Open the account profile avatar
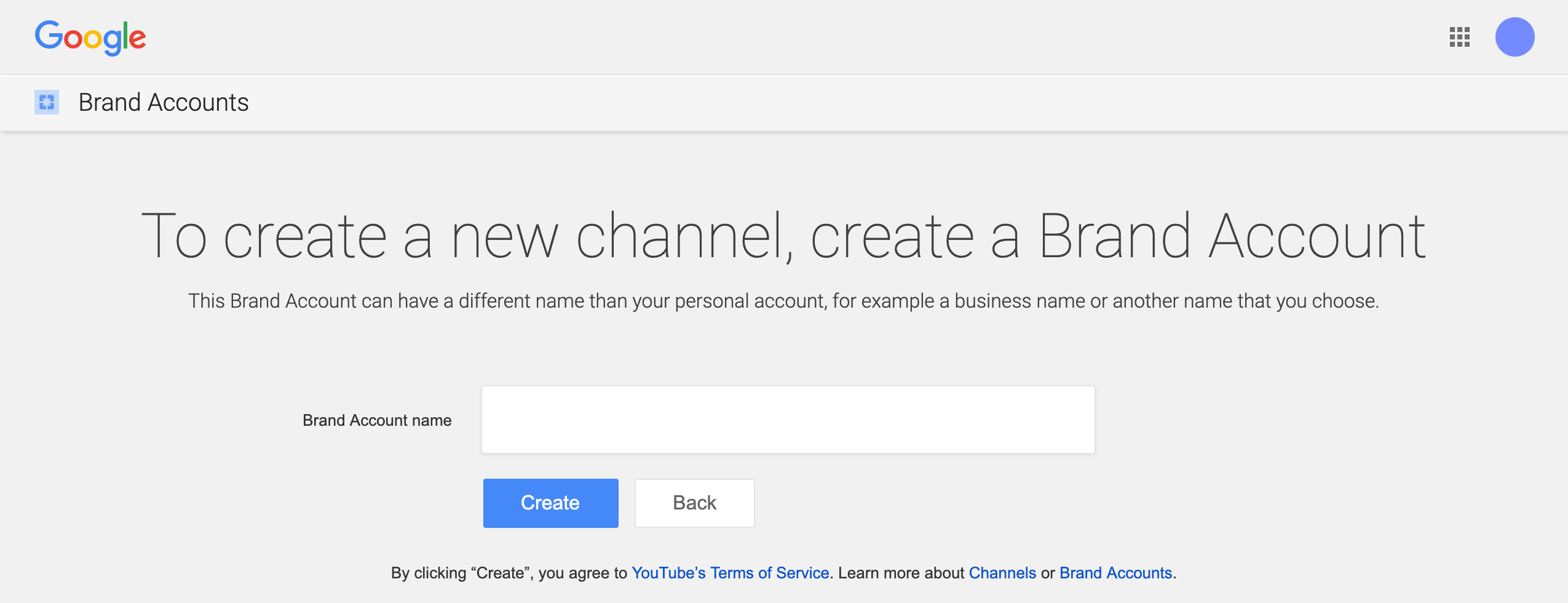Screen dimensions: 1568x603 pos(1515,37)
